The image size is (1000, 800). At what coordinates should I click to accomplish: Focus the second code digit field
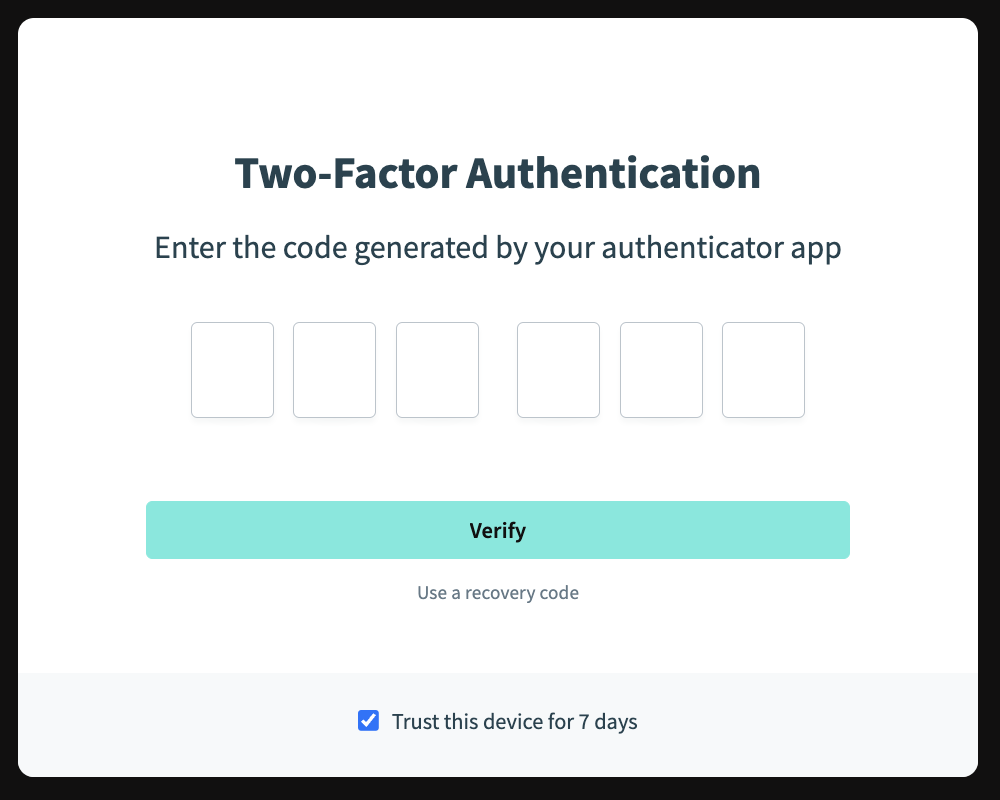(334, 370)
